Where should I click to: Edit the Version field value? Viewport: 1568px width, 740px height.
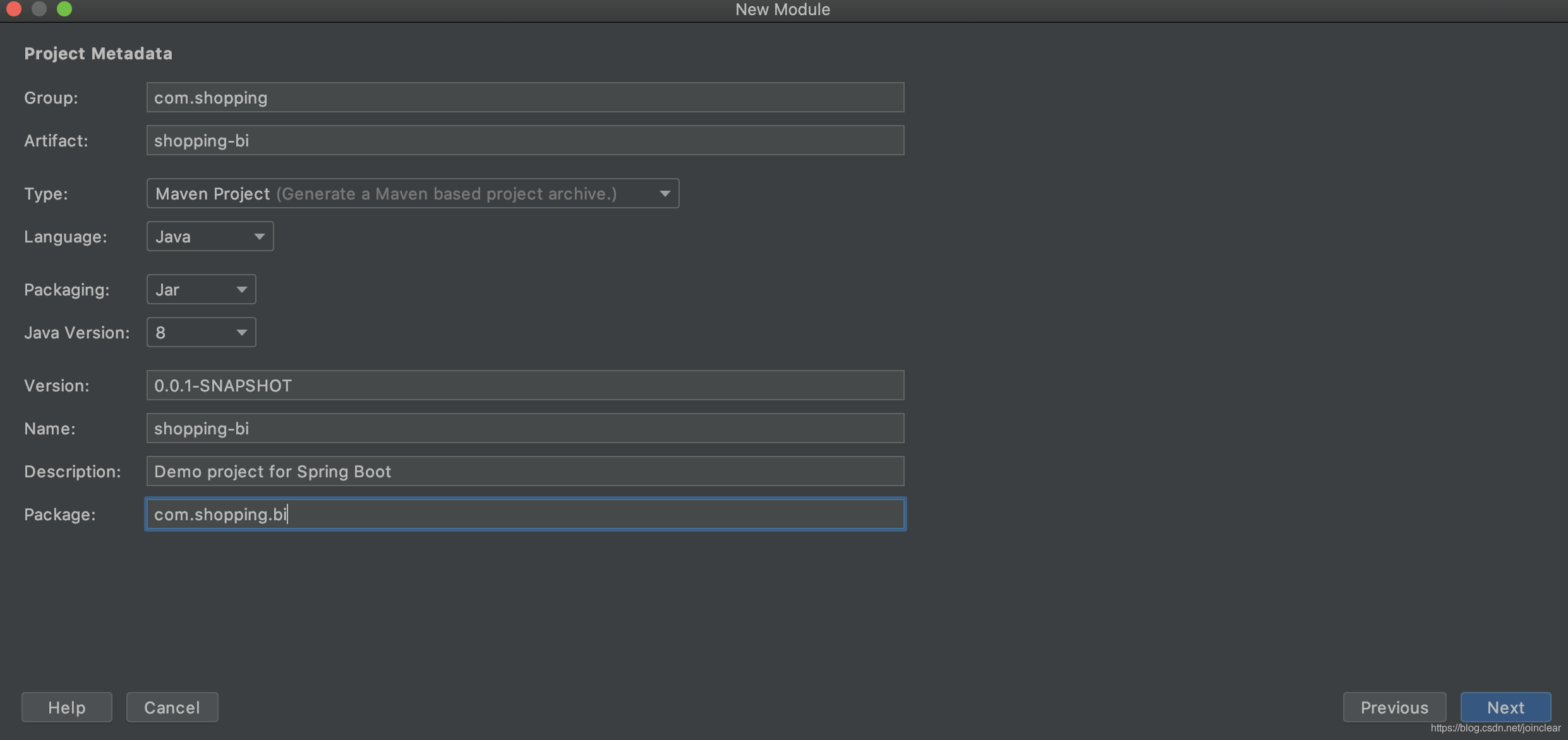click(524, 385)
